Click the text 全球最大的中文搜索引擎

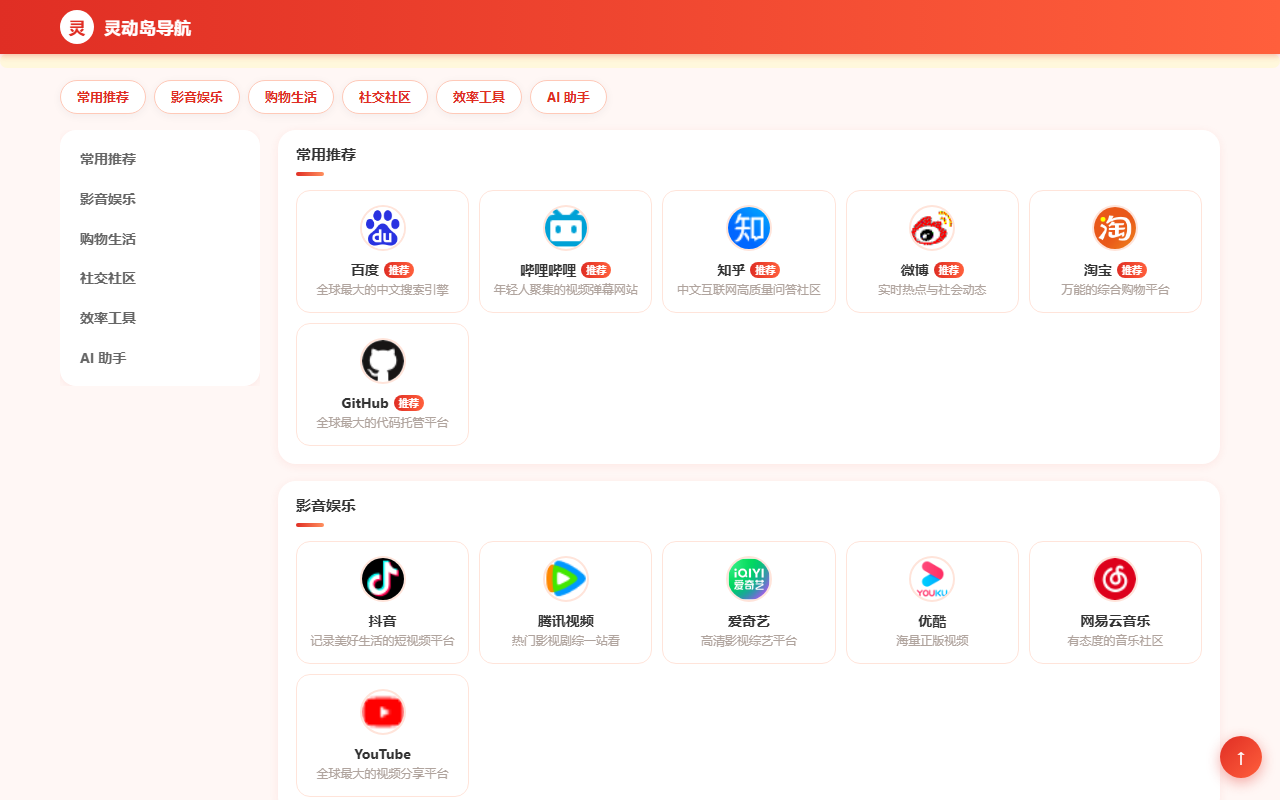382,290
